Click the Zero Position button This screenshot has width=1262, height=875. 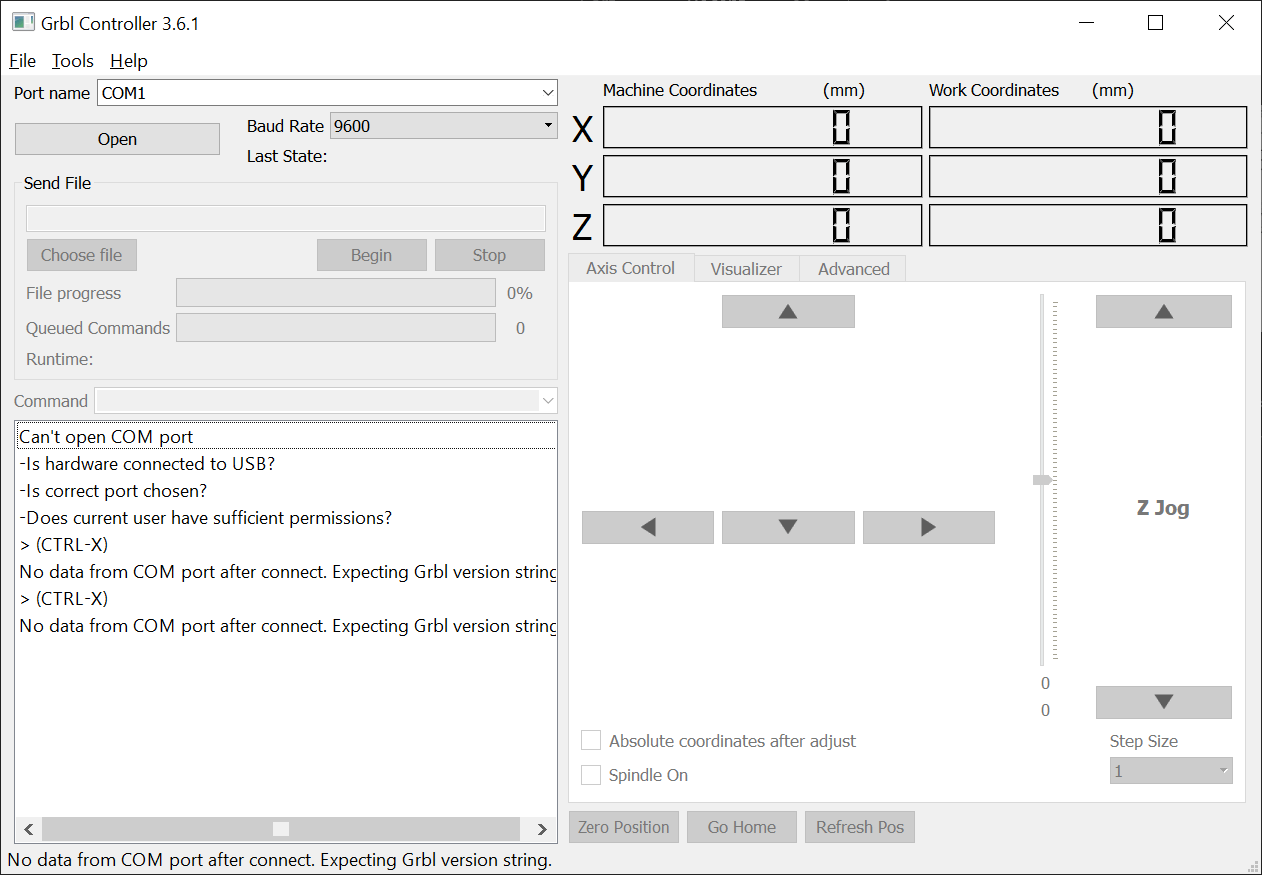click(623, 827)
